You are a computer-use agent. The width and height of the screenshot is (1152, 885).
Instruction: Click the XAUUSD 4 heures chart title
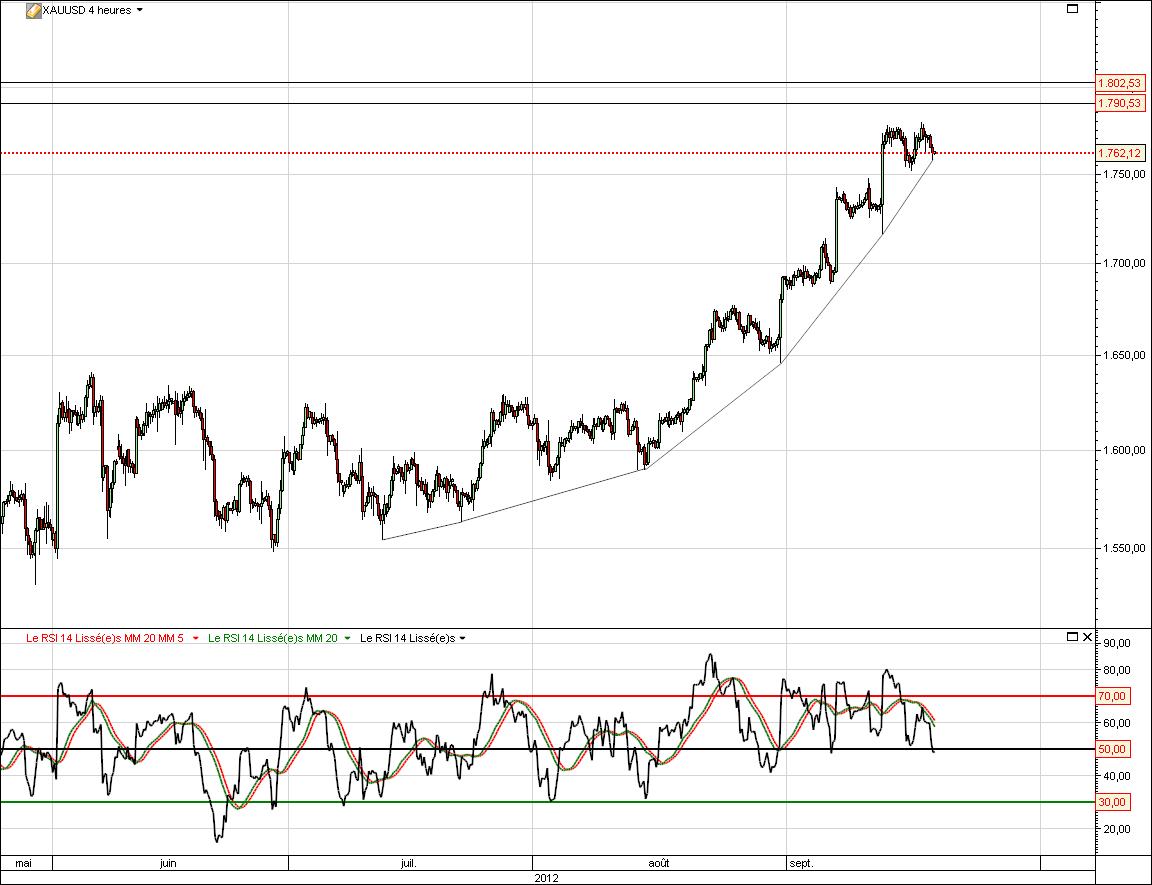pyautogui.click(x=87, y=10)
